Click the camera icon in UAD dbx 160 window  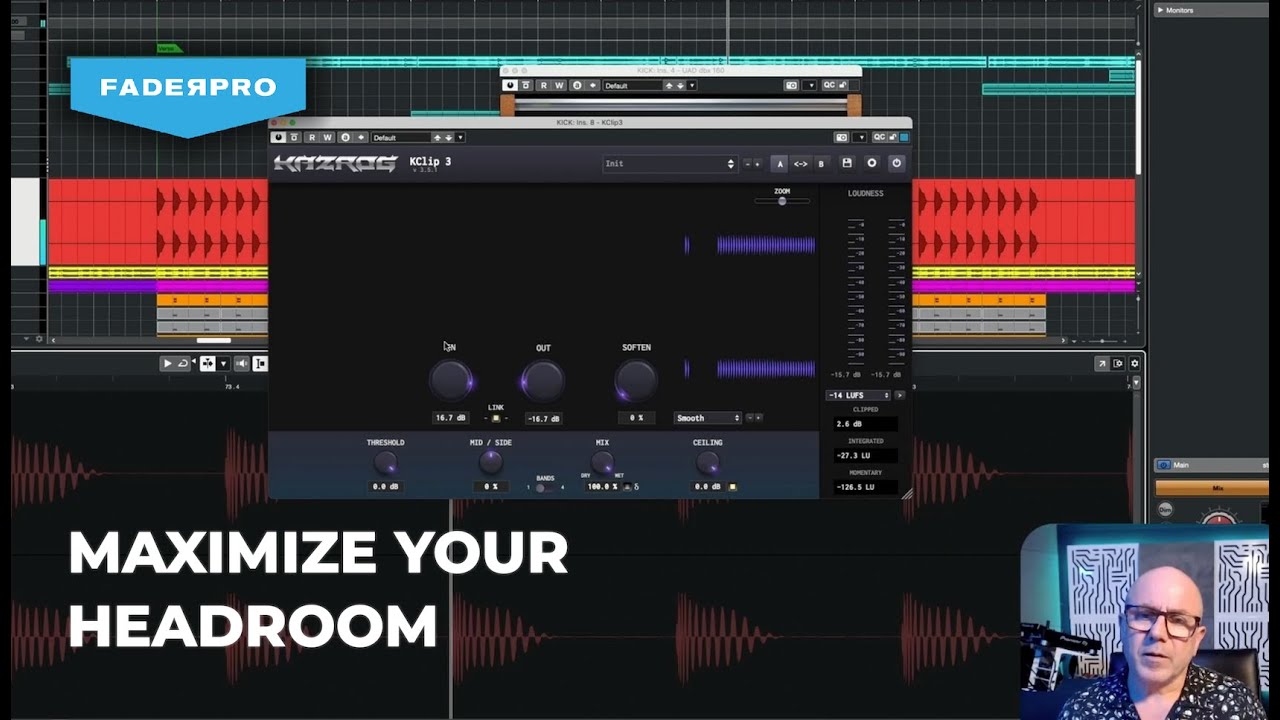pos(792,85)
